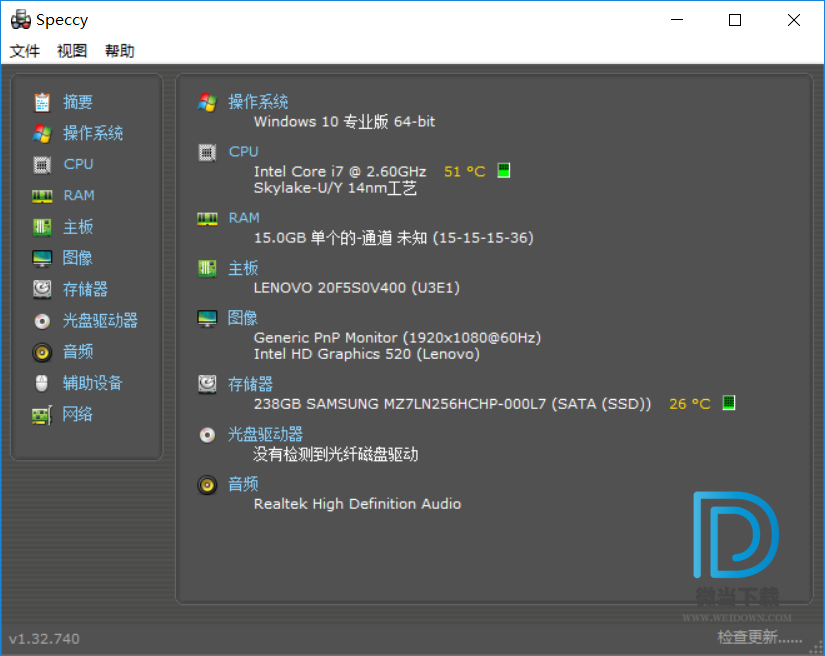Click the Speccy app icon in title bar
825x656 pixels.
[21, 19]
